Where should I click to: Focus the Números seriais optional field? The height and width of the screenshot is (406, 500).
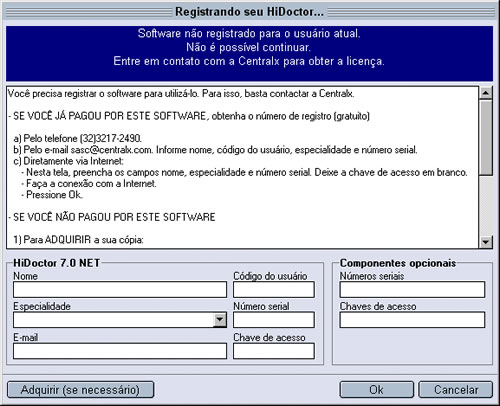(412, 289)
